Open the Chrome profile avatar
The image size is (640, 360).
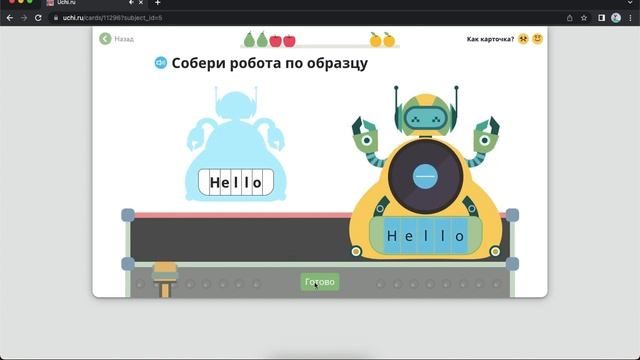(616, 18)
